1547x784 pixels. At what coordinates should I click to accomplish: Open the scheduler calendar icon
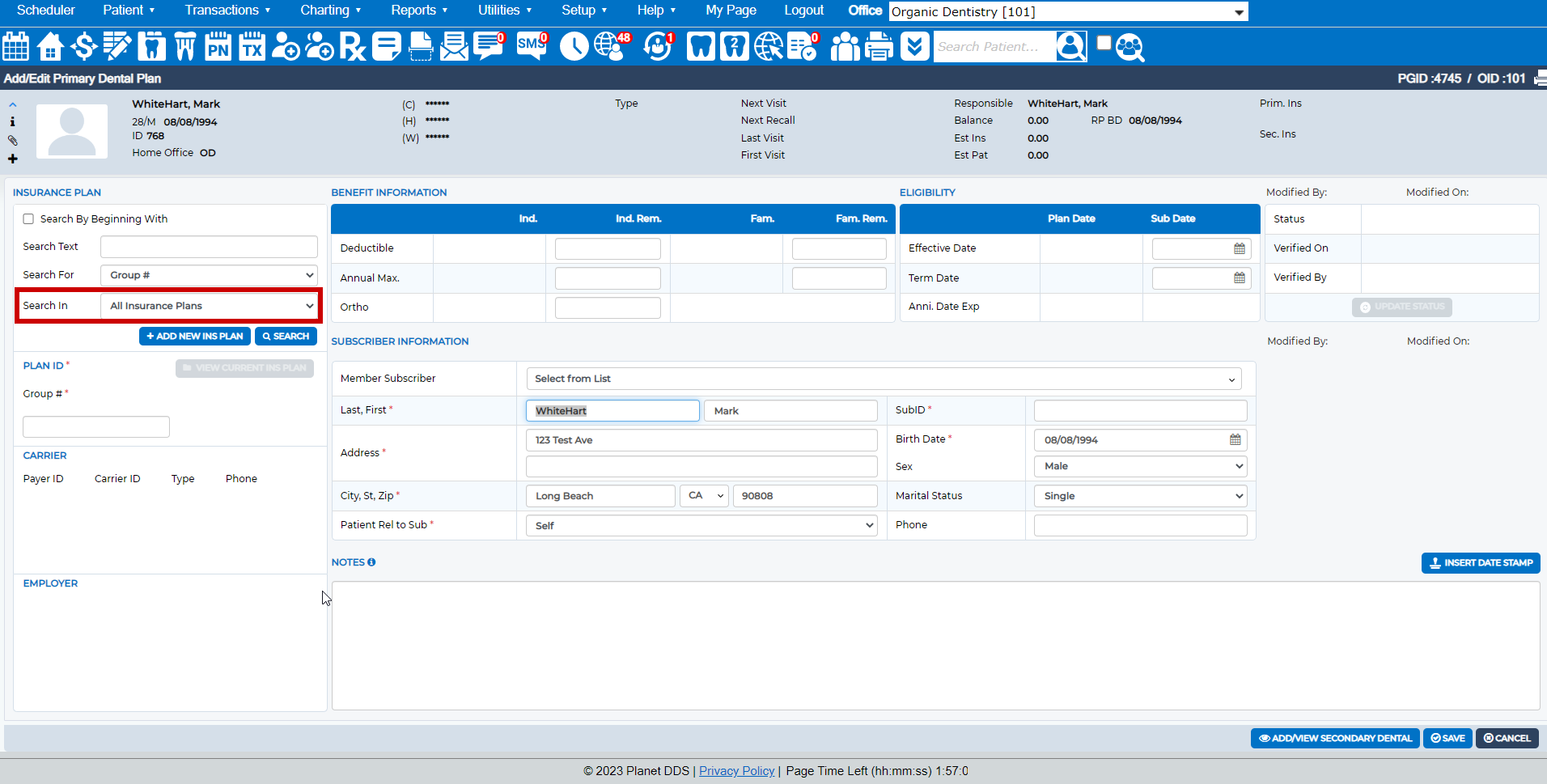pyautogui.click(x=15, y=46)
